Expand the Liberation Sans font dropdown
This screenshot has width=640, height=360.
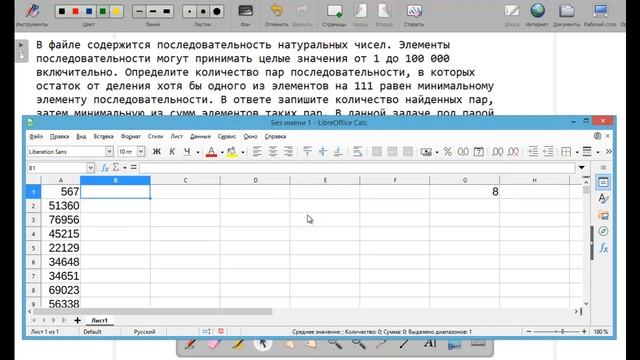[109, 152]
